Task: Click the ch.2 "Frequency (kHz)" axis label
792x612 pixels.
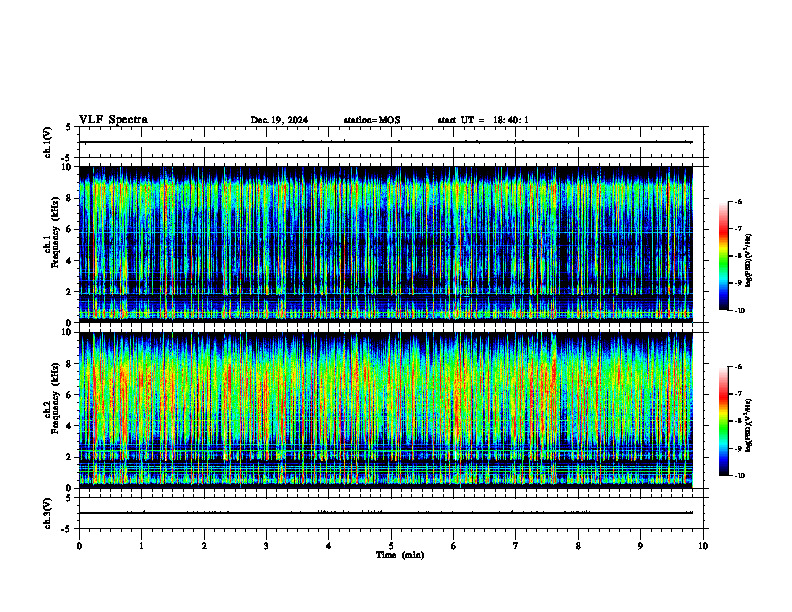Action: [55, 397]
